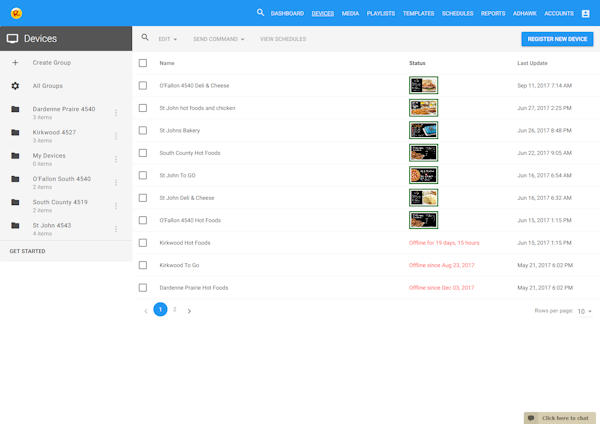600x424 pixels.
Task: Check the Kirkwood To Go row
Action: (143, 265)
